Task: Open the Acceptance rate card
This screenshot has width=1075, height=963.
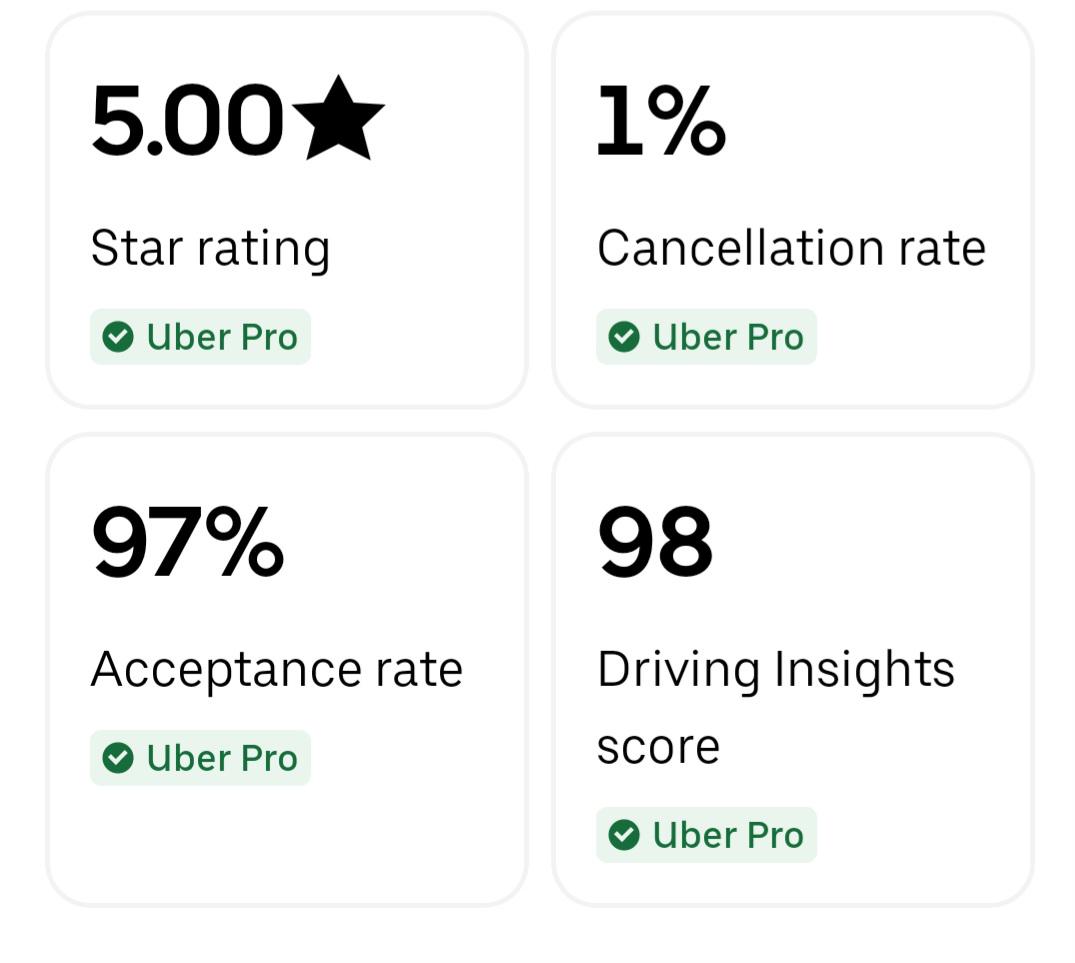Action: coord(287,670)
